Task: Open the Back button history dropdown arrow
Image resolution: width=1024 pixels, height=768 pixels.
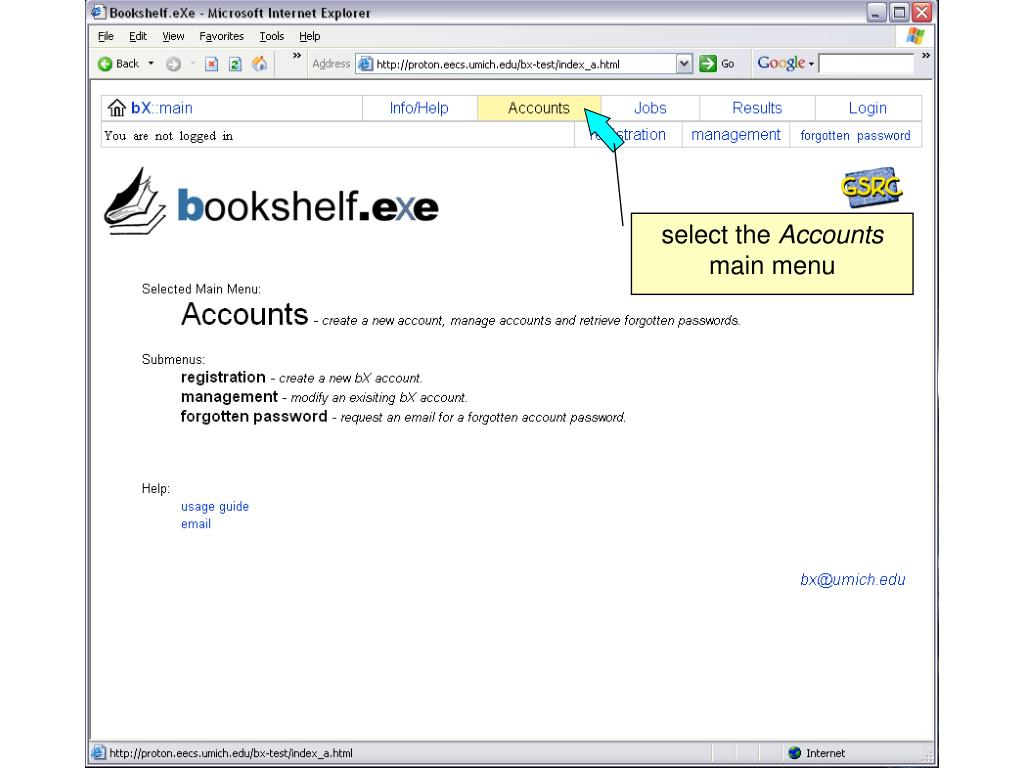Action: (x=151, y=63)
